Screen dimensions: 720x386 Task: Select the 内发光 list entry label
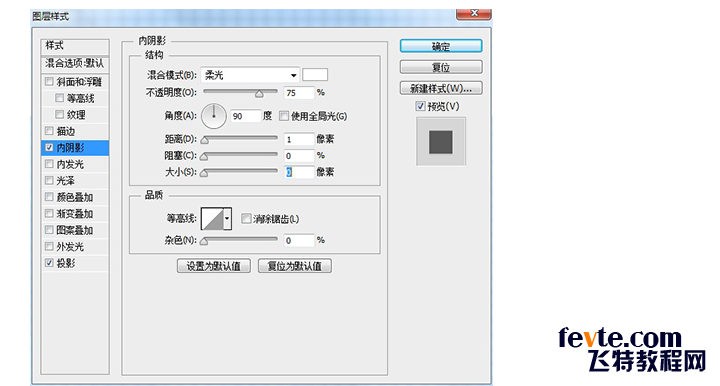70,164
